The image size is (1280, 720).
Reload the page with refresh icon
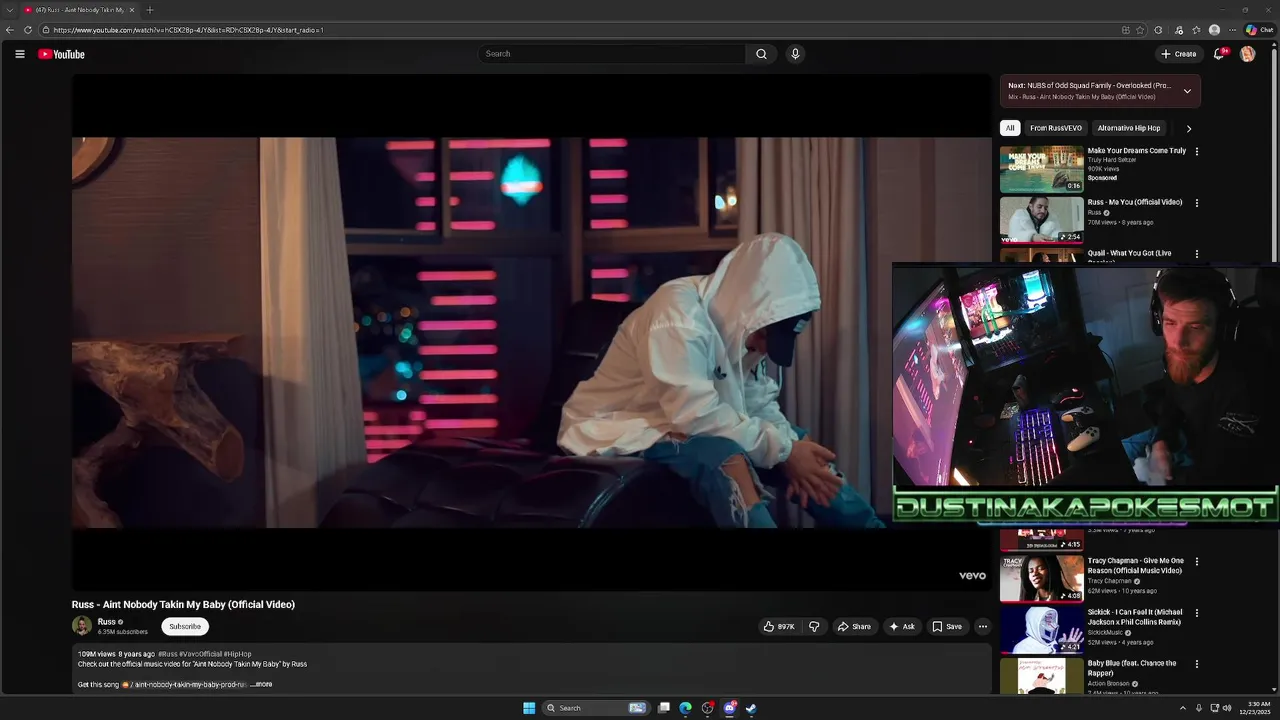(x=27, y=30)
